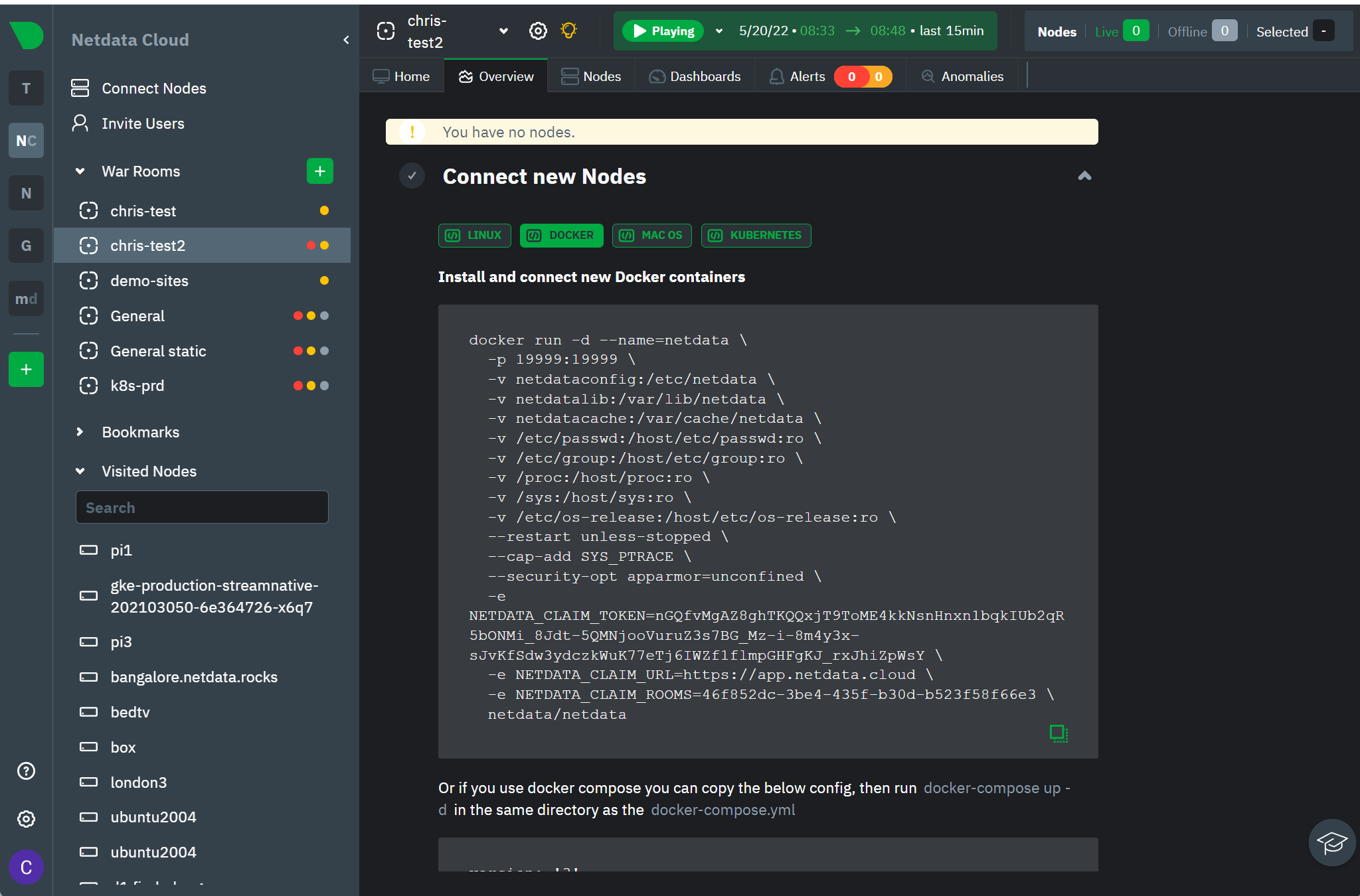
Task: Select the MAC OS install option
Action: click(651, 236)
